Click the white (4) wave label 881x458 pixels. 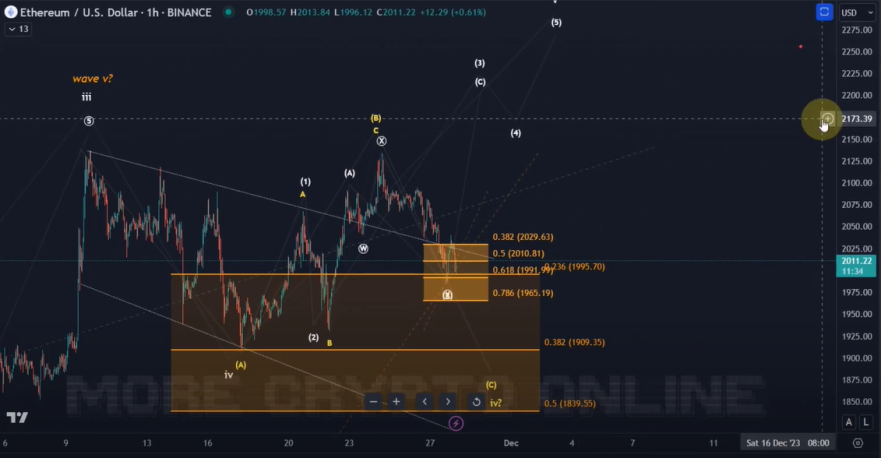coord(516,133)
